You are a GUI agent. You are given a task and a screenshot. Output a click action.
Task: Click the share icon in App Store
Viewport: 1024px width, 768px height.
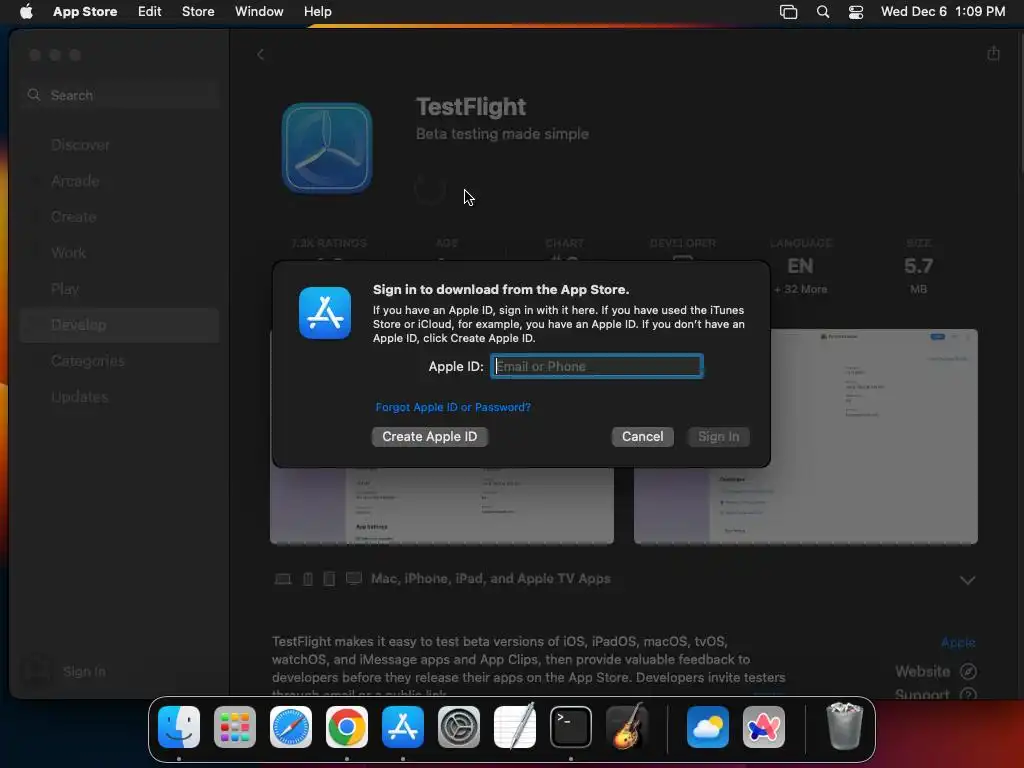(993, 53)
